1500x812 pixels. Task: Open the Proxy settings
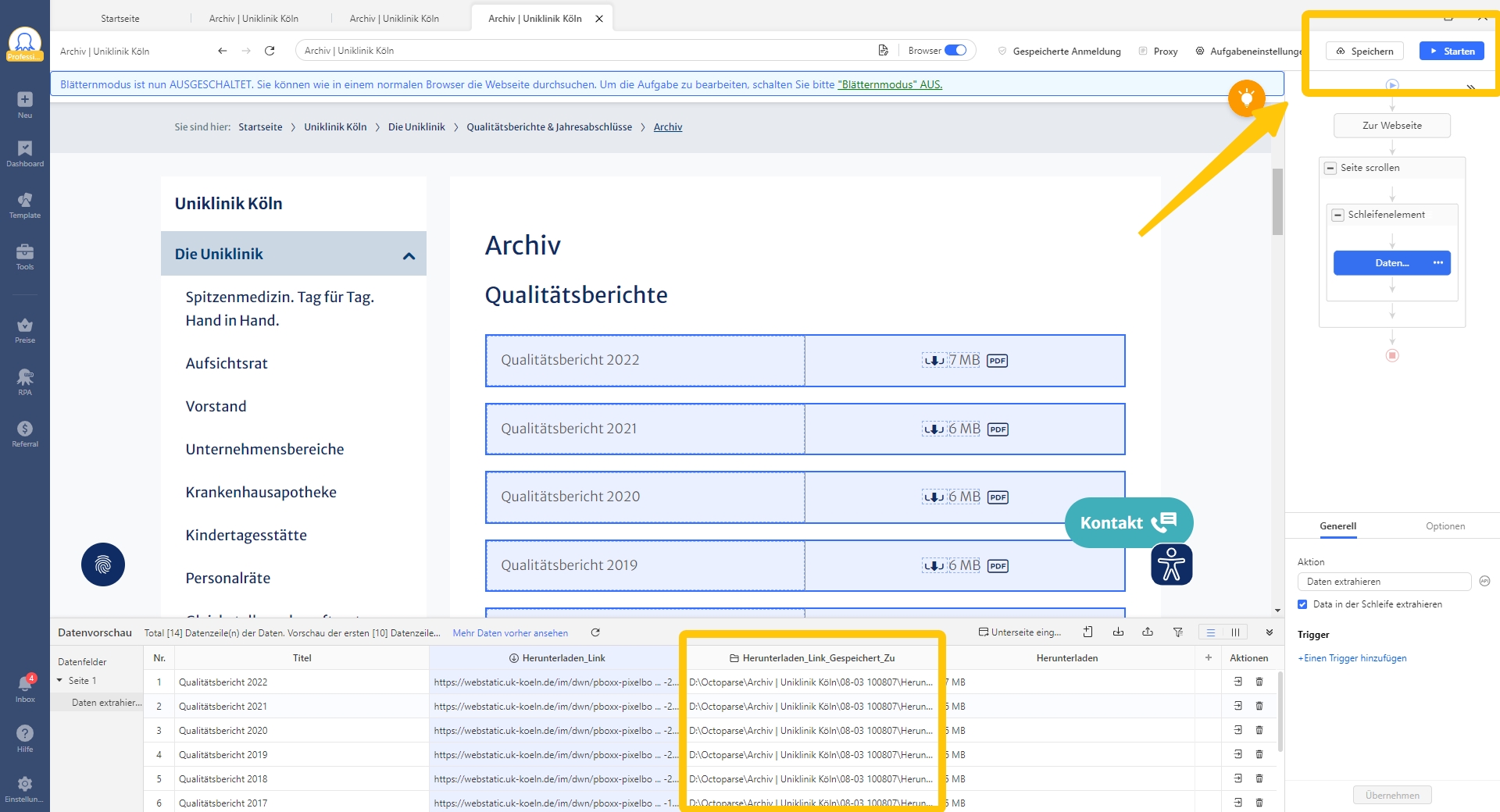click(1158, 51)
